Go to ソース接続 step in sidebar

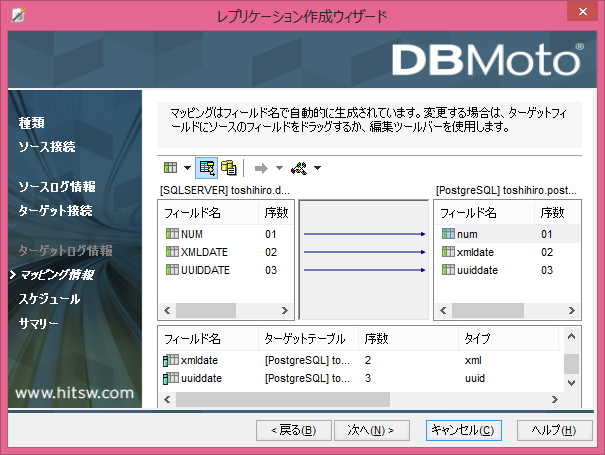pos(47,147)
